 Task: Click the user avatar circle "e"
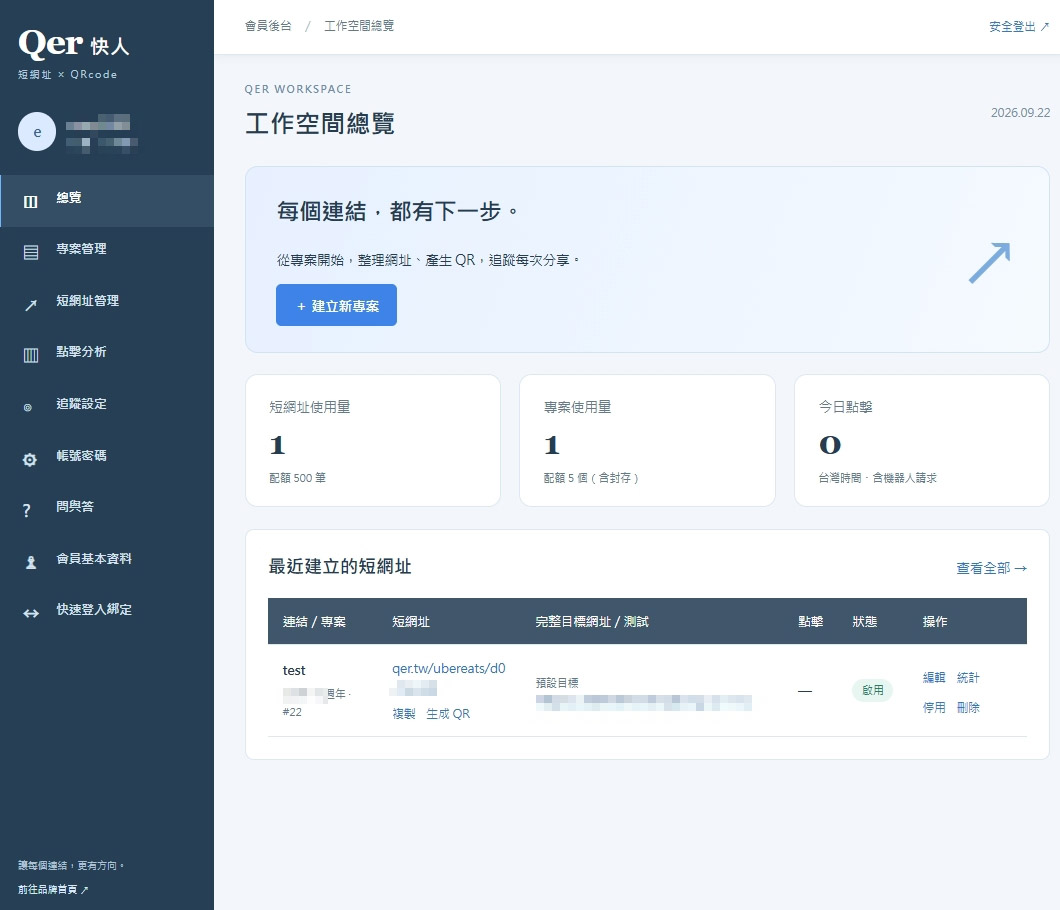[x=37, y=131]
